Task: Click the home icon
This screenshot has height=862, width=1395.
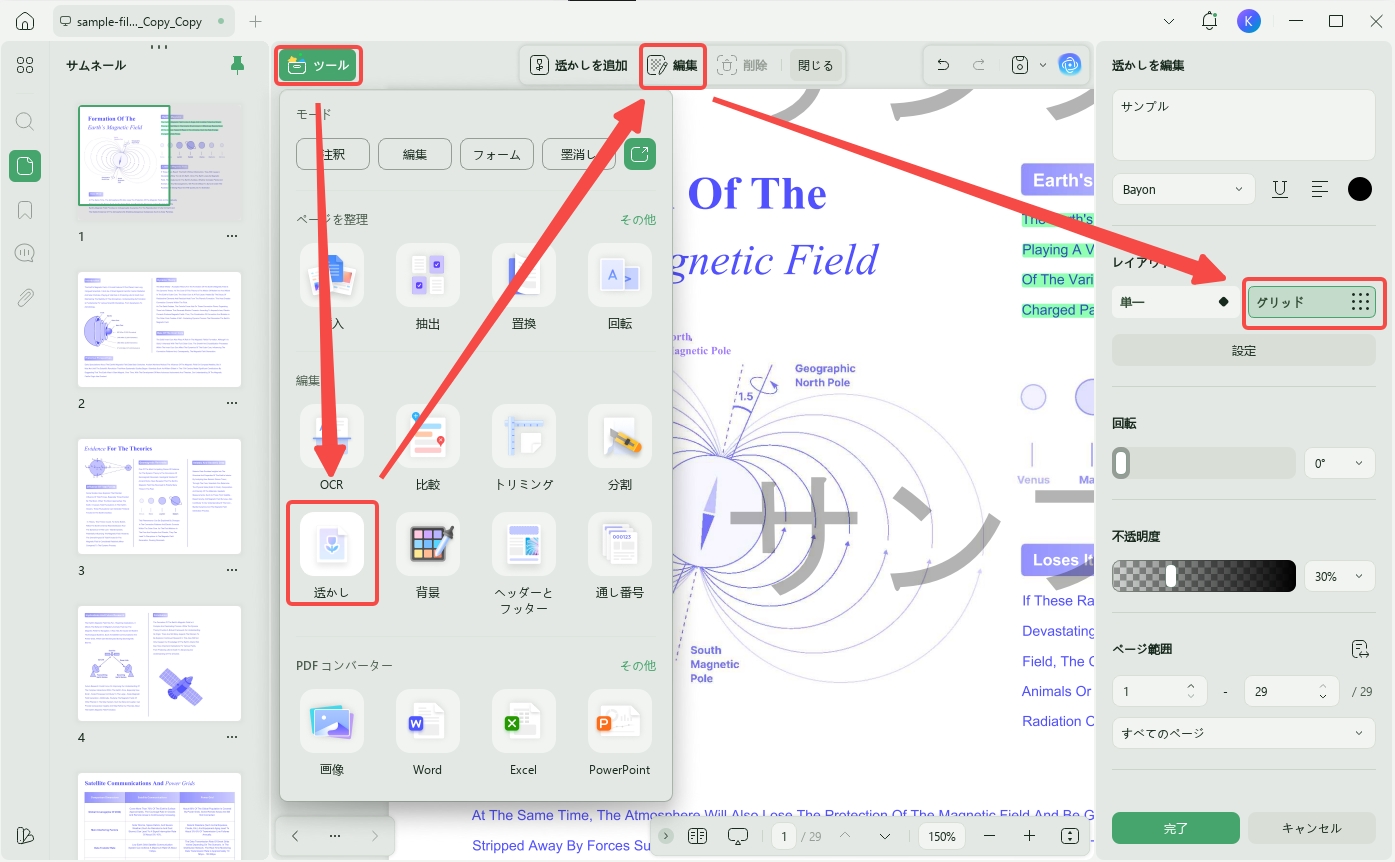Action: (25, 21)
